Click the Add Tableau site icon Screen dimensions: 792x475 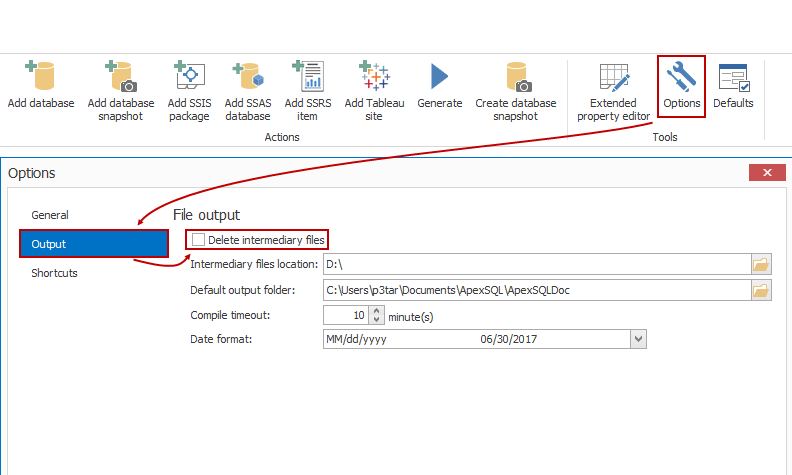point(374,78)
